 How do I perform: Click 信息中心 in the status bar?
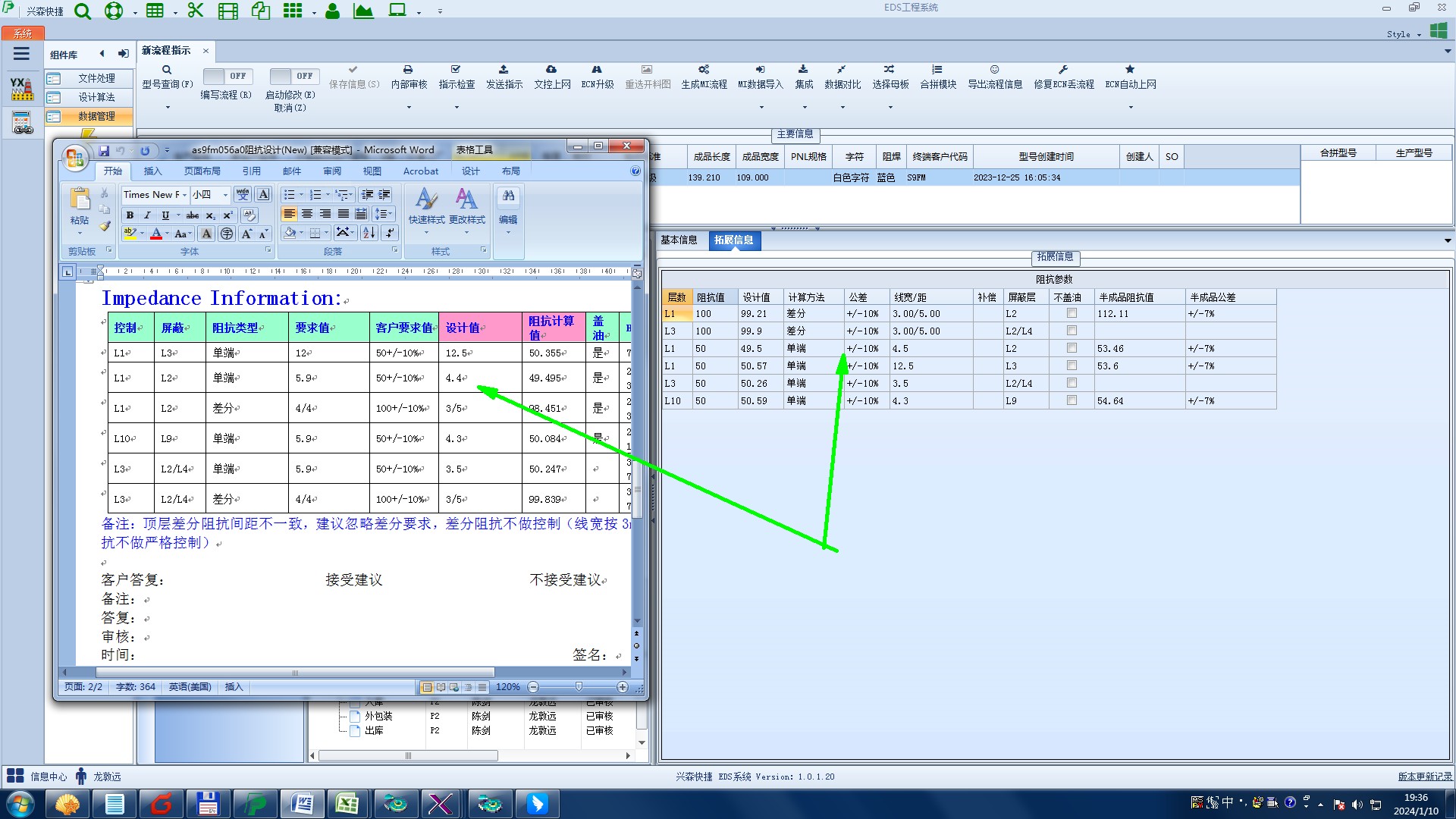48,777
